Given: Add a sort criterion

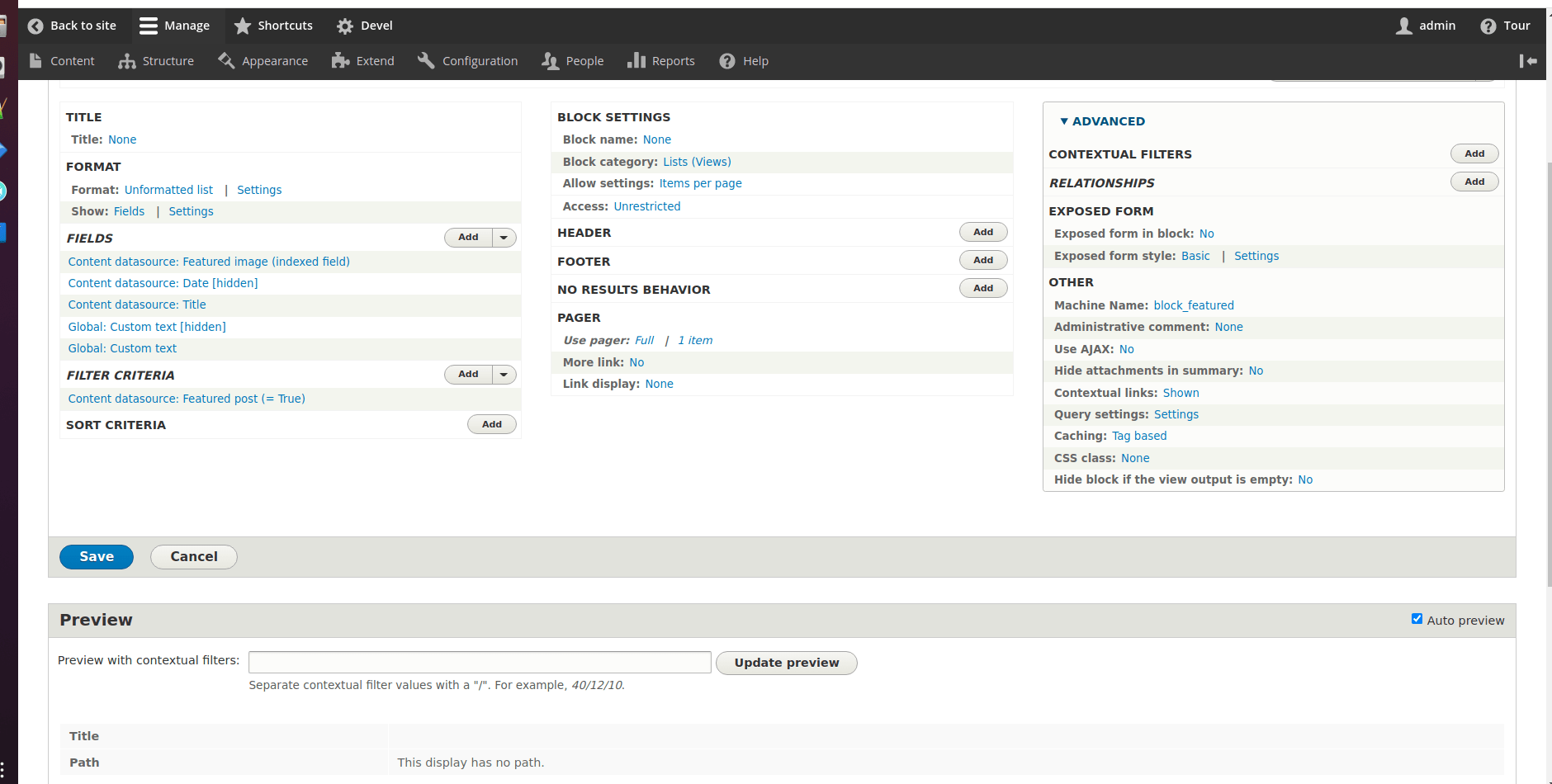Looking at the screenshot, I should pos(492,424).
